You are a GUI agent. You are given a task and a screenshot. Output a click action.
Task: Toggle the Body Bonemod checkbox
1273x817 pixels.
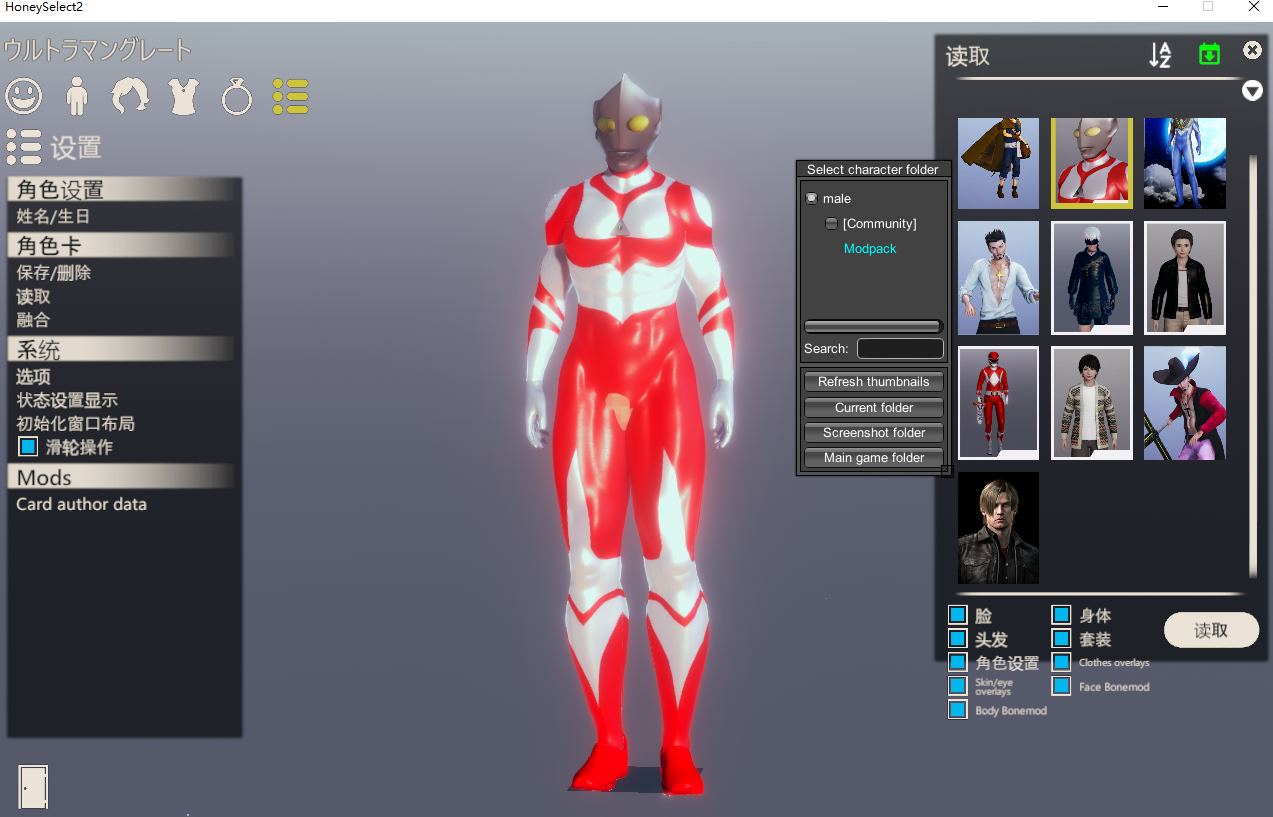click(x=958, y=710)
